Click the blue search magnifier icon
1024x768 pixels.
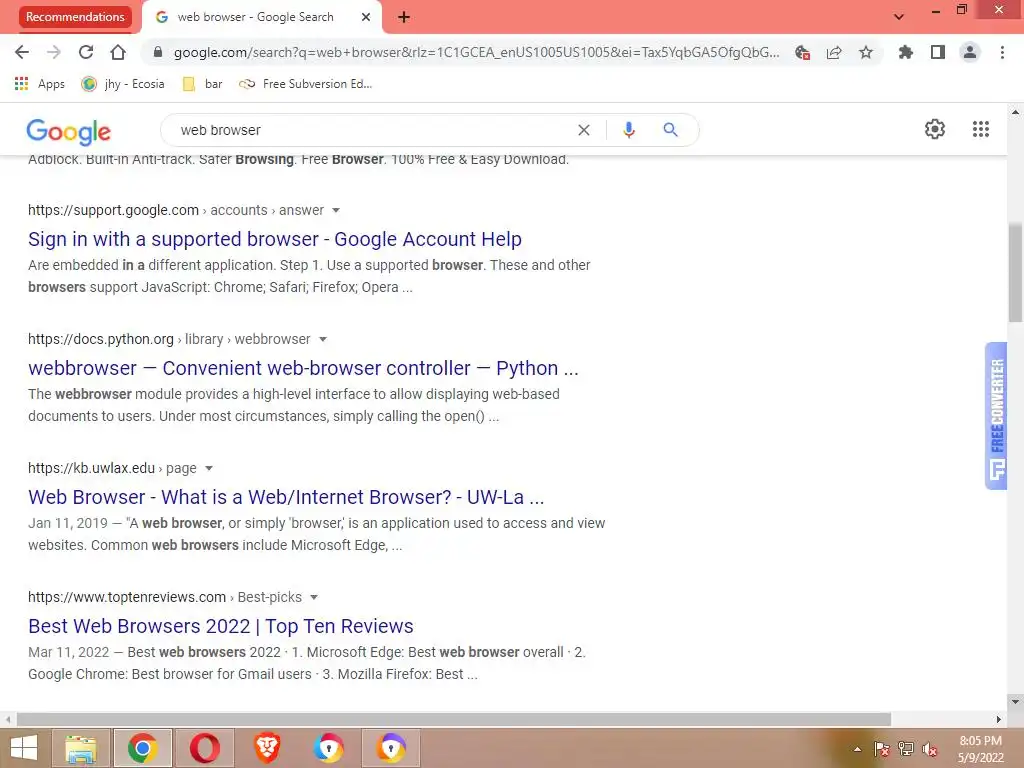(670, 130)
